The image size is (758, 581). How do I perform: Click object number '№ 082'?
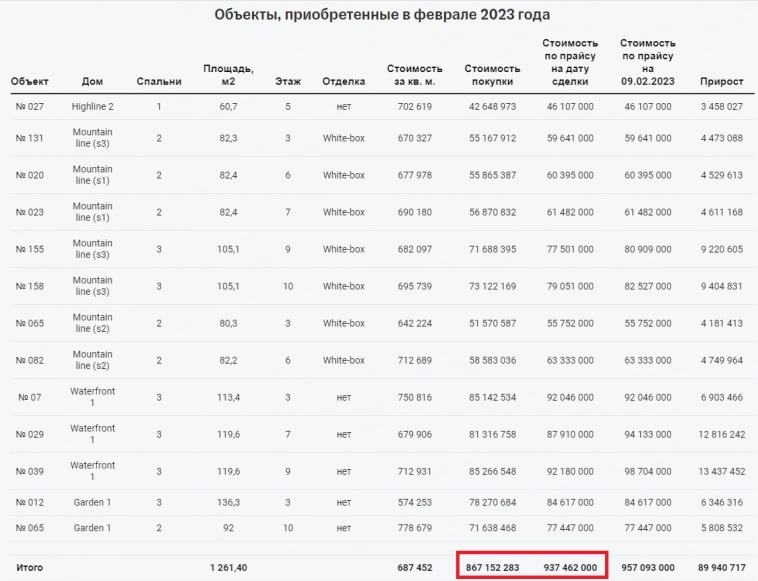pyautogui.click(x=29, y=360)
